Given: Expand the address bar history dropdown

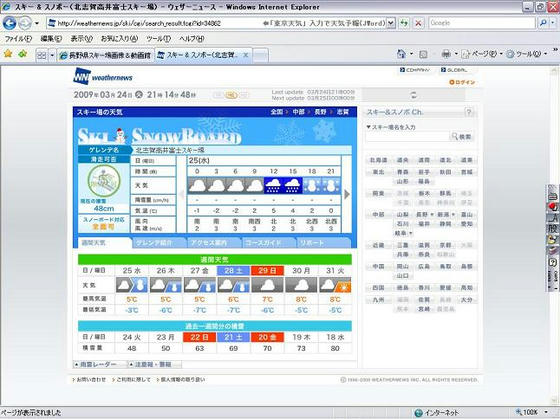Looking at the screenshot, I should [x=391, y=23].
